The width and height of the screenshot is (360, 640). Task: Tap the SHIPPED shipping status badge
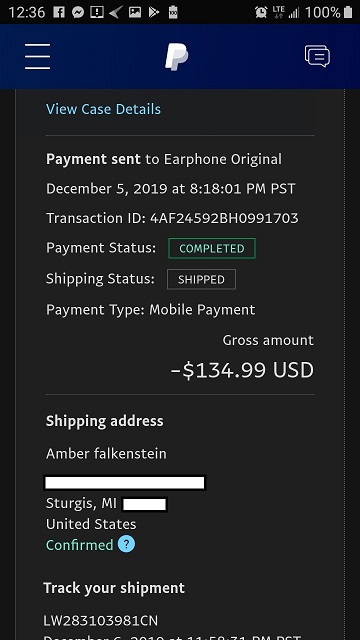201,280
